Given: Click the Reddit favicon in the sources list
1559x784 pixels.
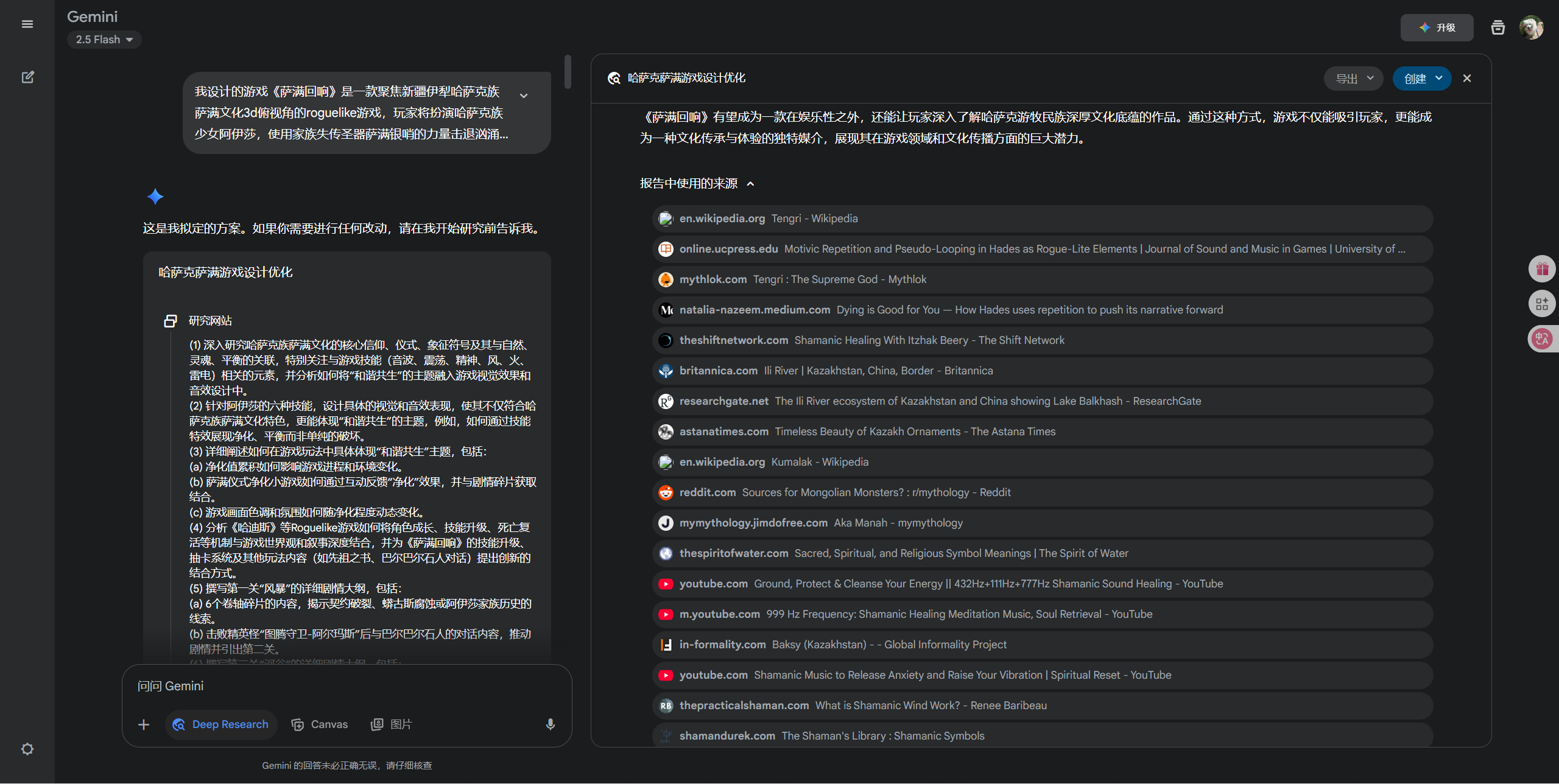Looking at the screenshot, I should coord(666,492).
